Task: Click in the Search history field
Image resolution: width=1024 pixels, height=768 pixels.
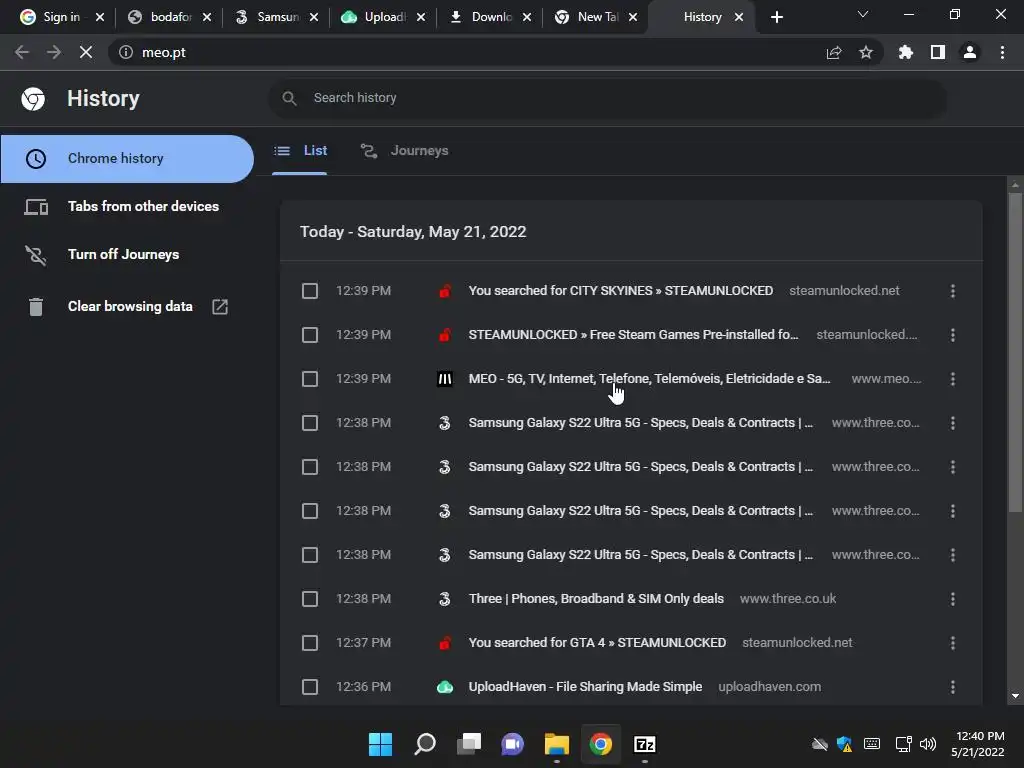Action: (607, 98)
